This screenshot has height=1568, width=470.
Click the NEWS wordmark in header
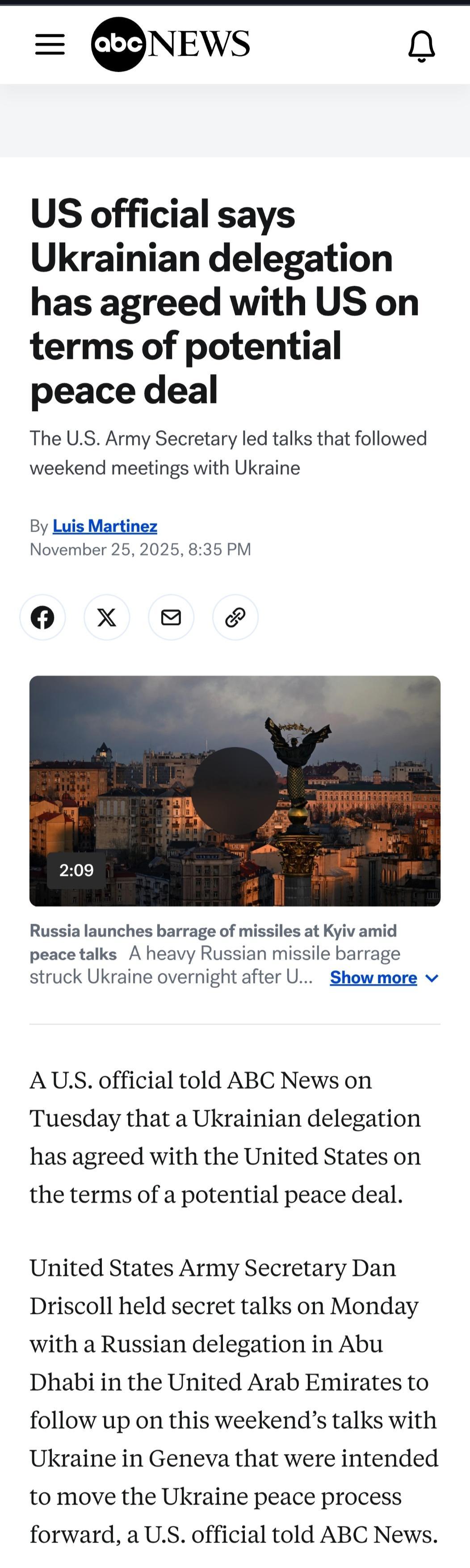click(x=199, y=44)
